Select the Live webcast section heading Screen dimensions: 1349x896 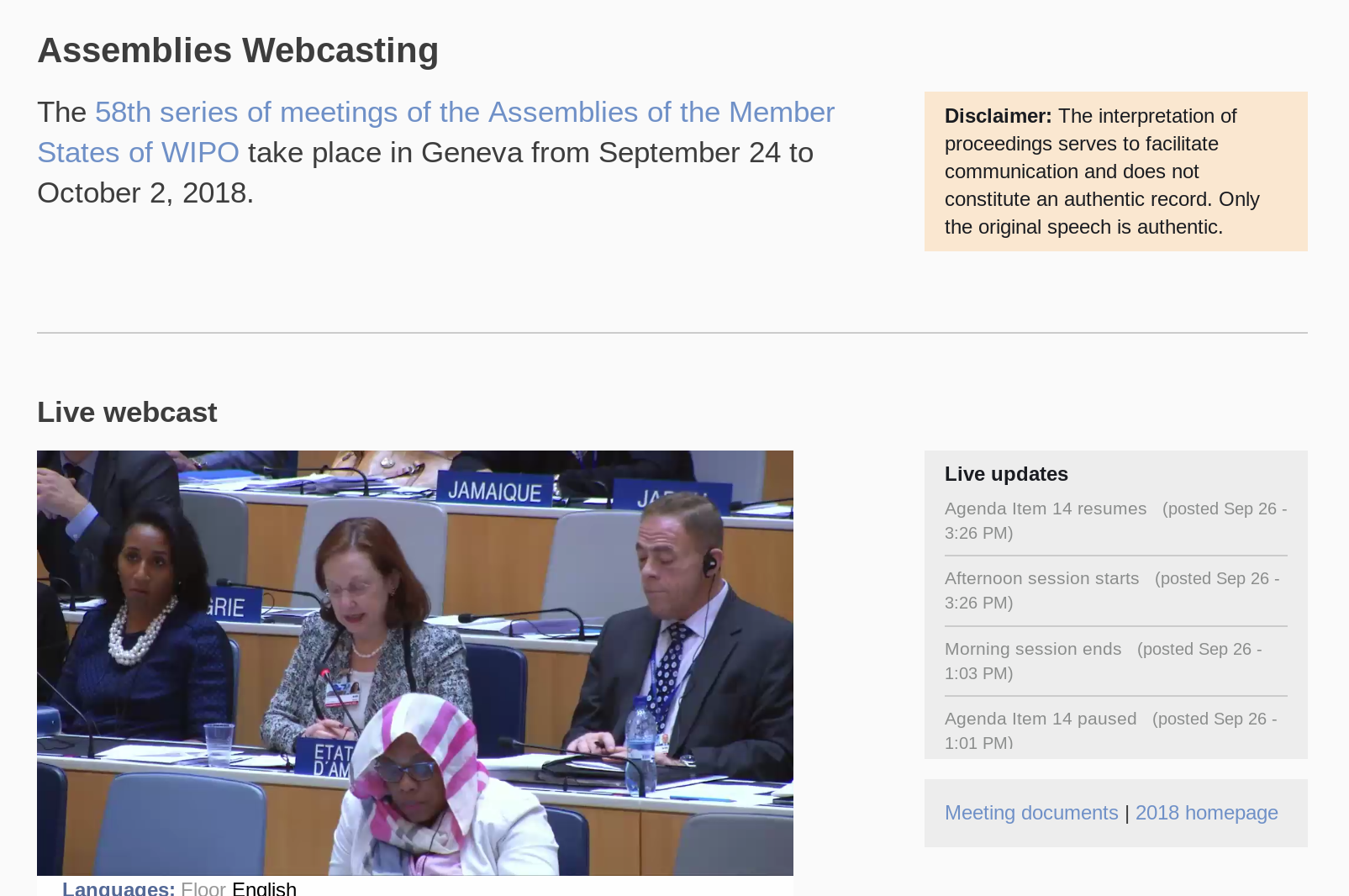pyautogui.click(x=126, y=412)
